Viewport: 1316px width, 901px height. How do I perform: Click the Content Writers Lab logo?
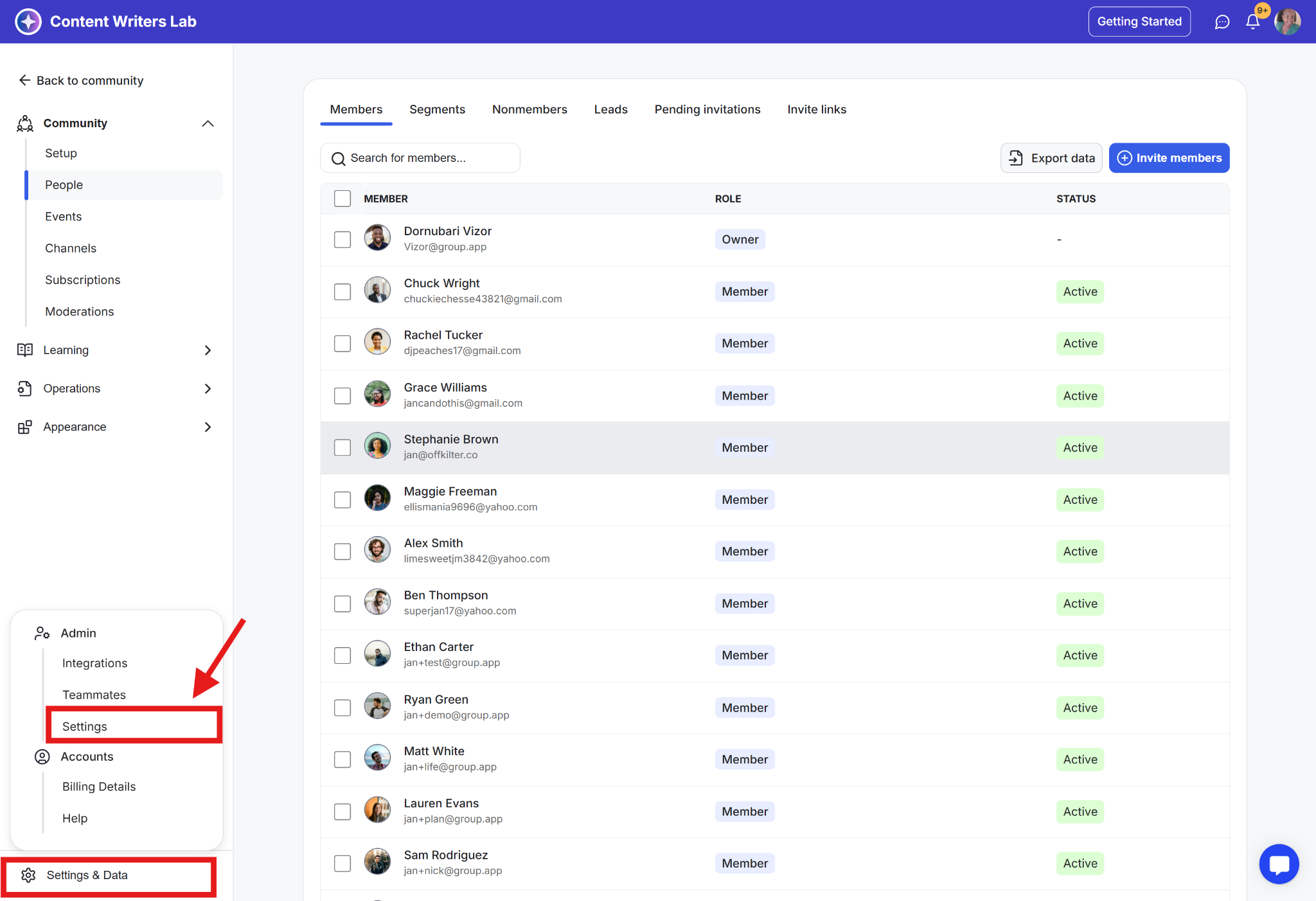point(28,22)
